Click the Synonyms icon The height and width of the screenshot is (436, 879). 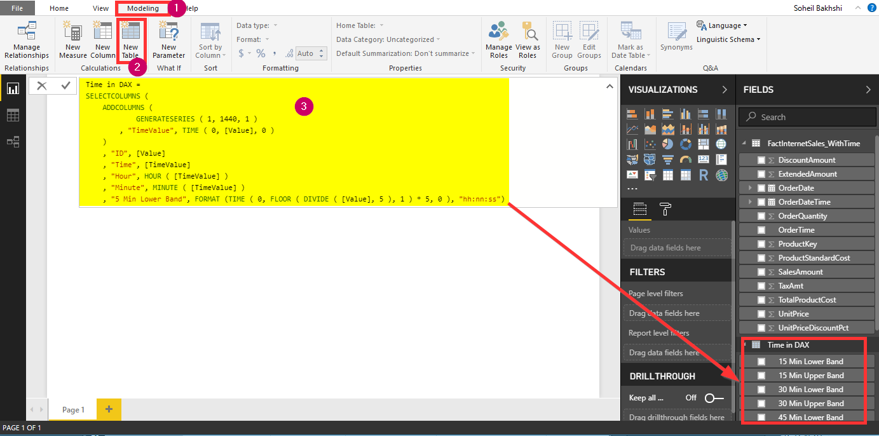pyautogui.click(x=676, y=38)
